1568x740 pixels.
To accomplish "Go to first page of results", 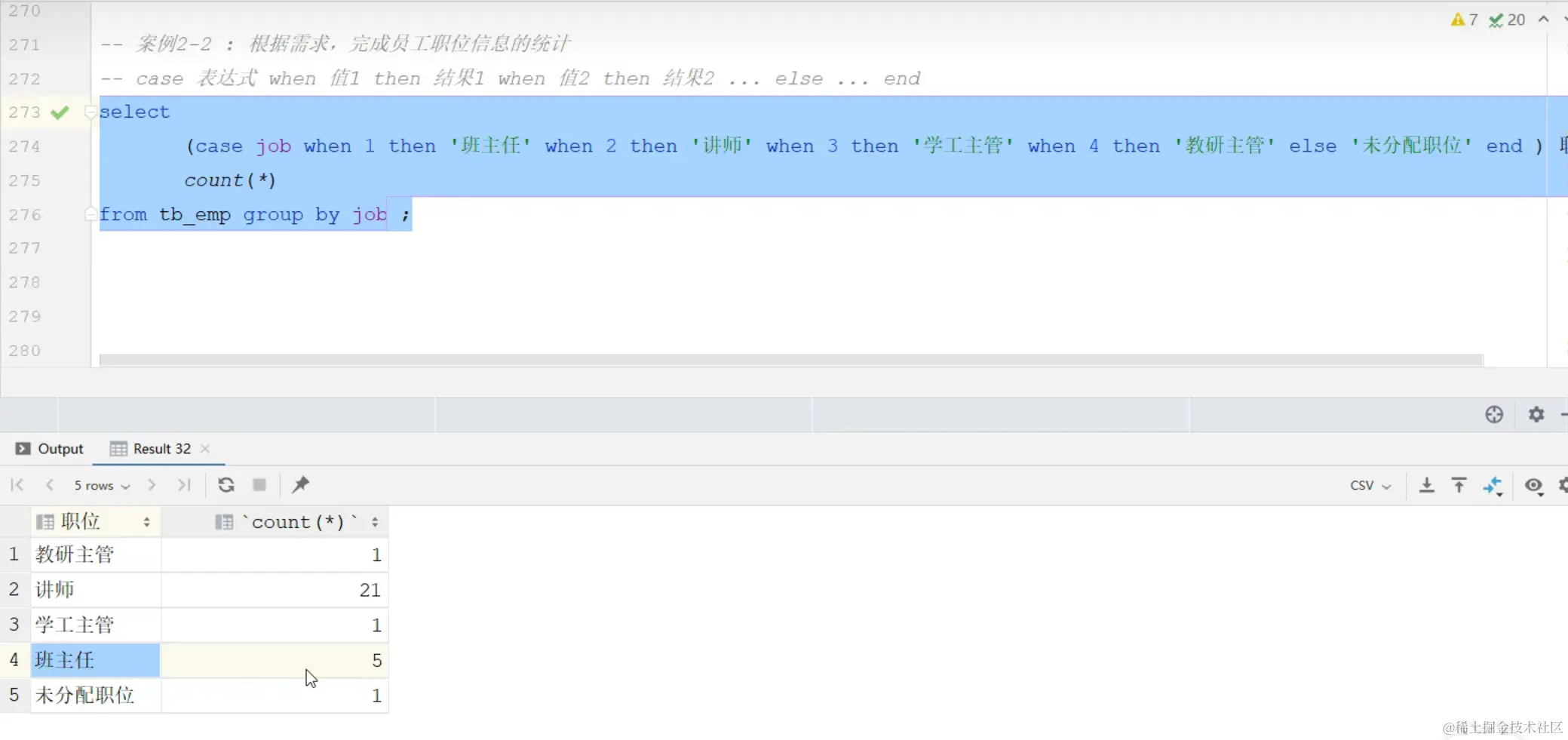I will tap(17, 485).
